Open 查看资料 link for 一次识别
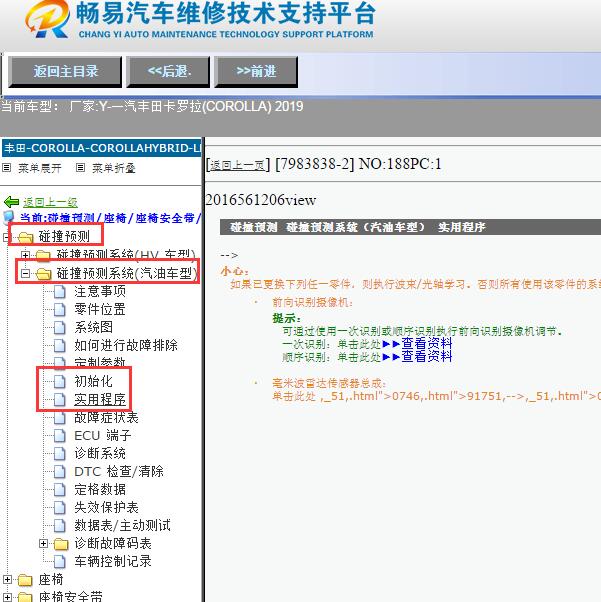Screen dimensions: 601x602 click(x=426, y=343)
